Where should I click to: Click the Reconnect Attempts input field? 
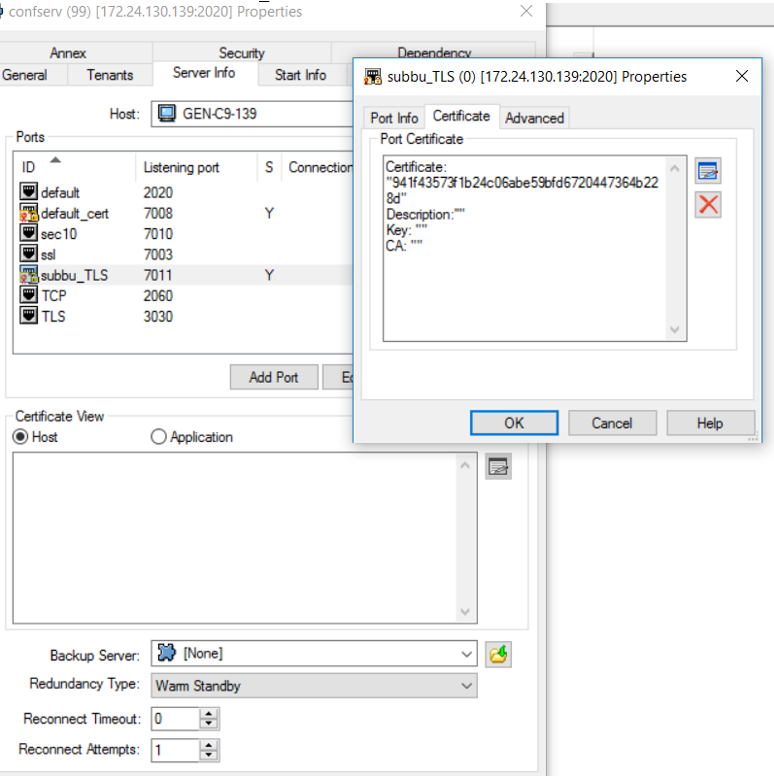coord(174,749)
